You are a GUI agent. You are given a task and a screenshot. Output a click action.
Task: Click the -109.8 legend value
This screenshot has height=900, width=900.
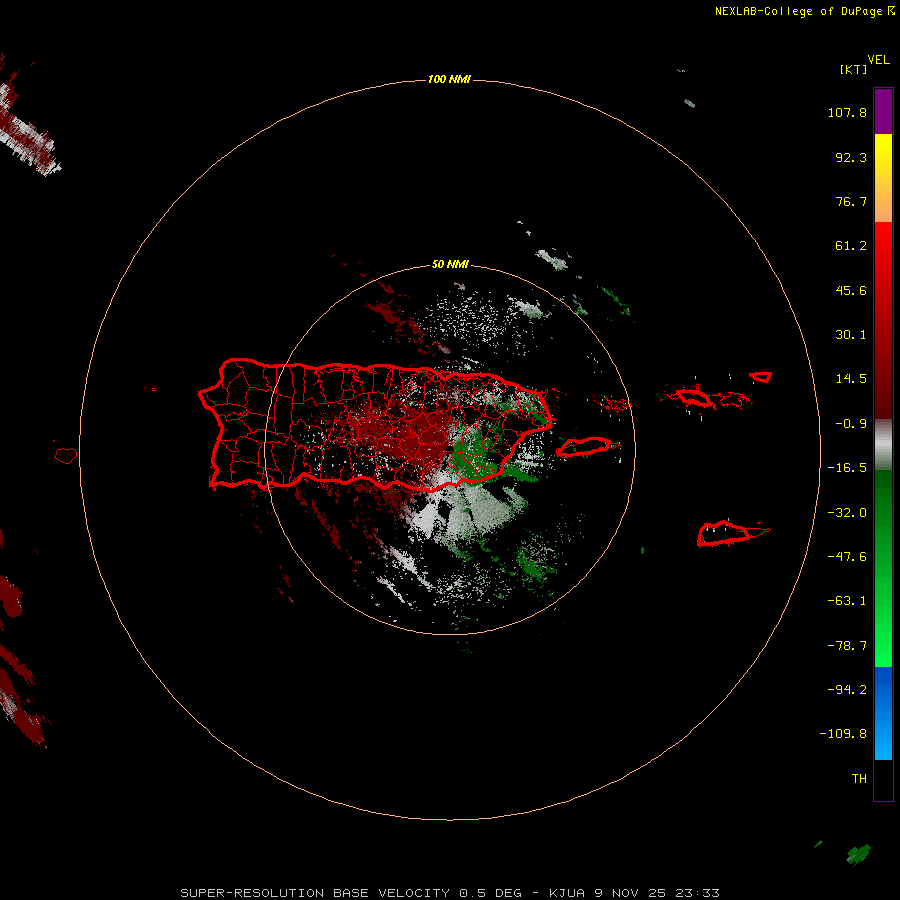843,734
